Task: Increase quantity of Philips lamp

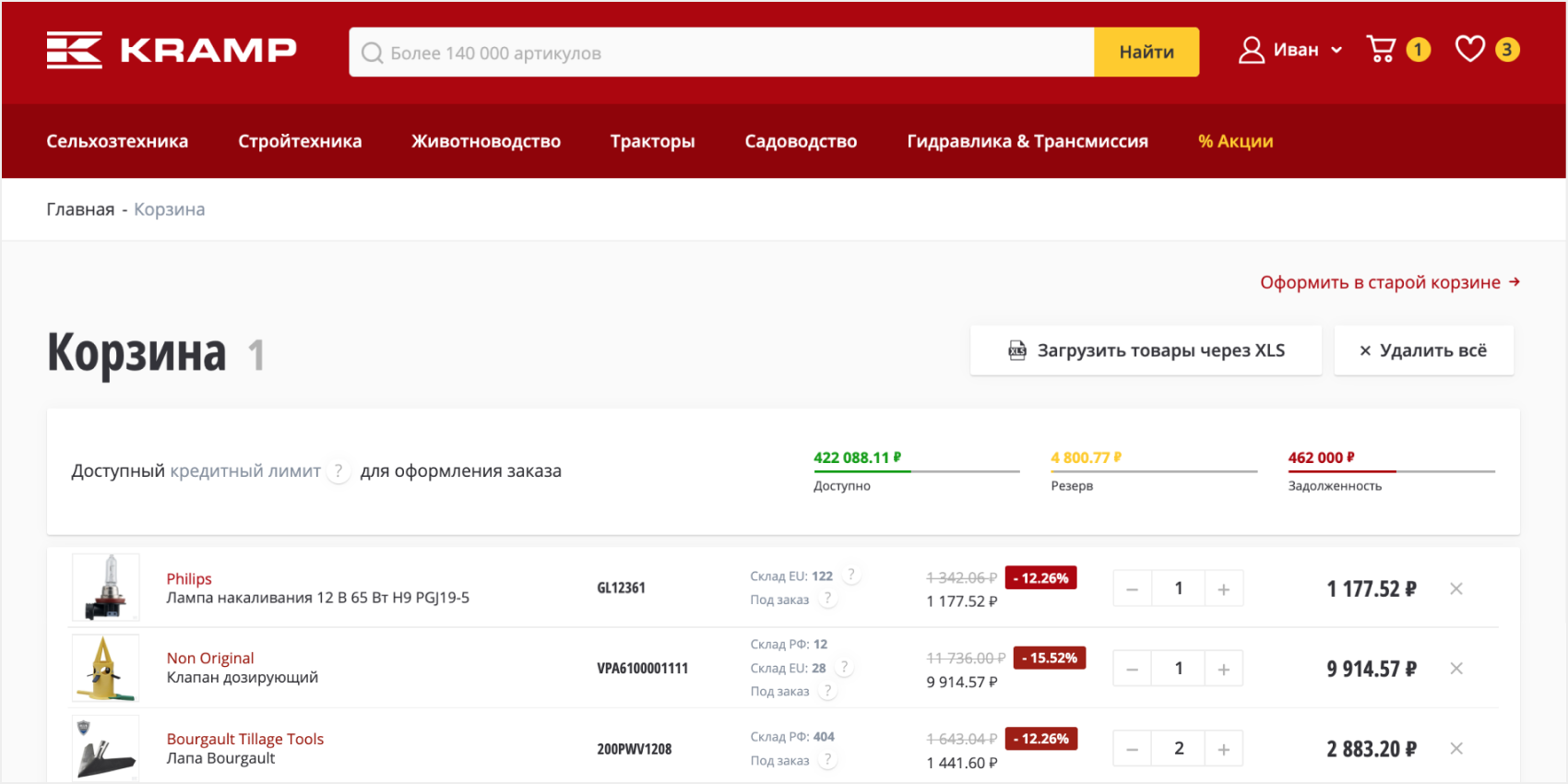Action: tap(1224, 588)
